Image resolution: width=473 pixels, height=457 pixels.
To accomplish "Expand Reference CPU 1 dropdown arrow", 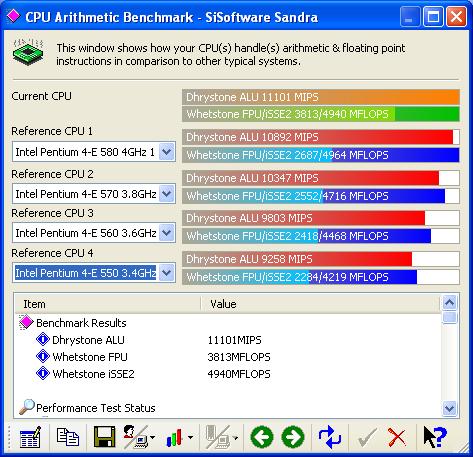I will pos(167,152).
